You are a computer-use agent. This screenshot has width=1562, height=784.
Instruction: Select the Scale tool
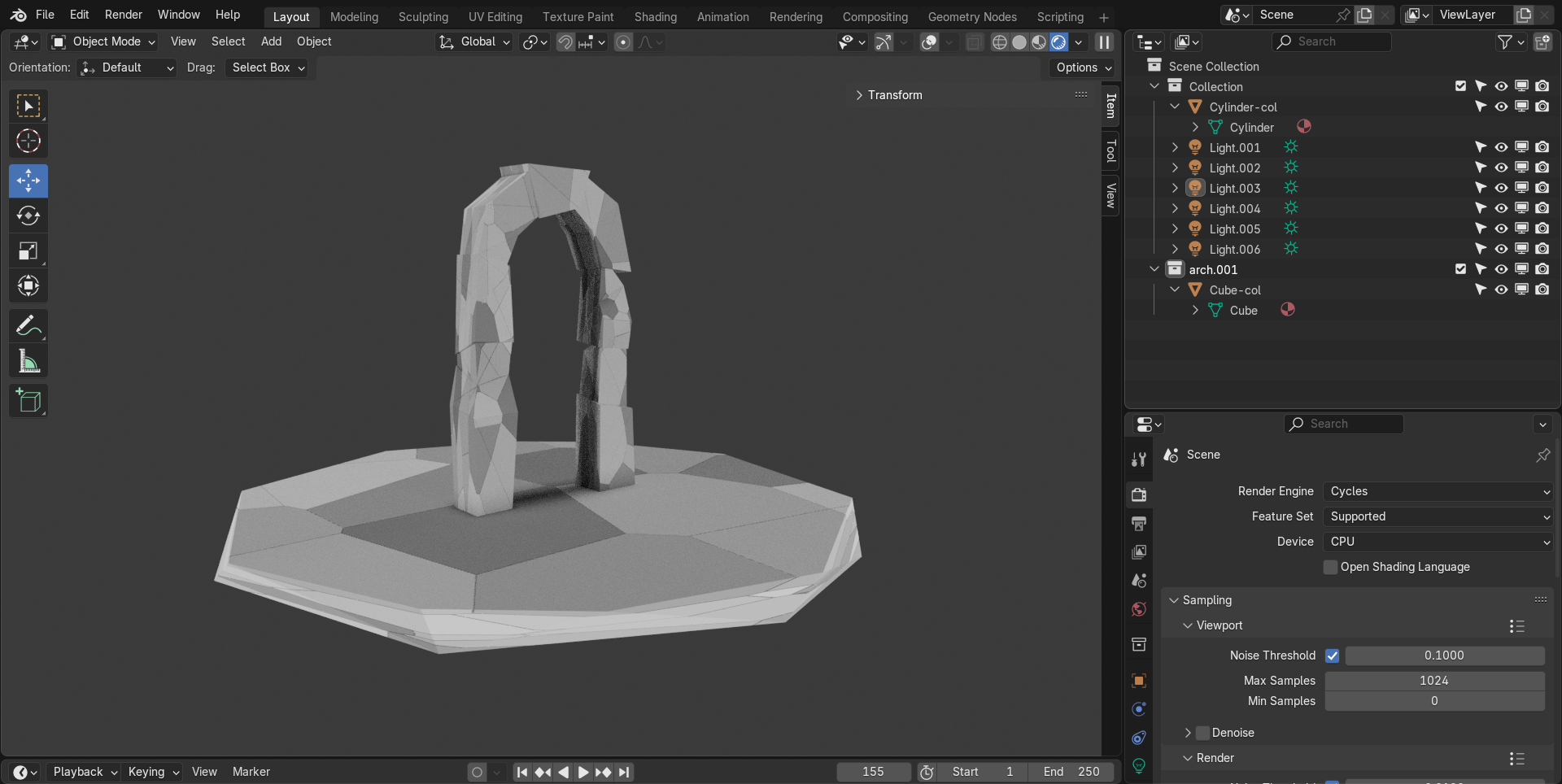(x=28, y=251)
